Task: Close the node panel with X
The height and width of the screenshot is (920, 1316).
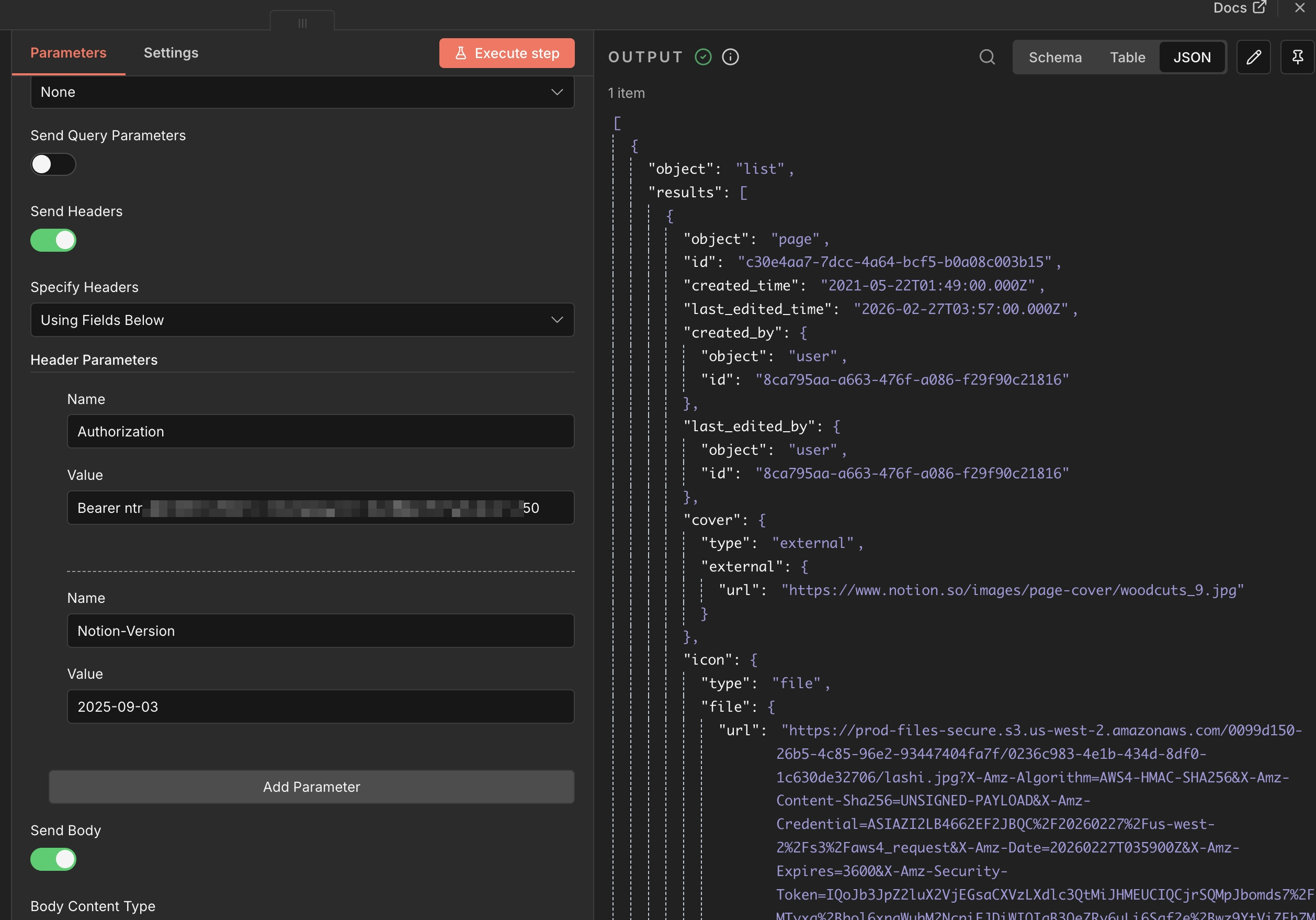Action: pos(1299,7)
